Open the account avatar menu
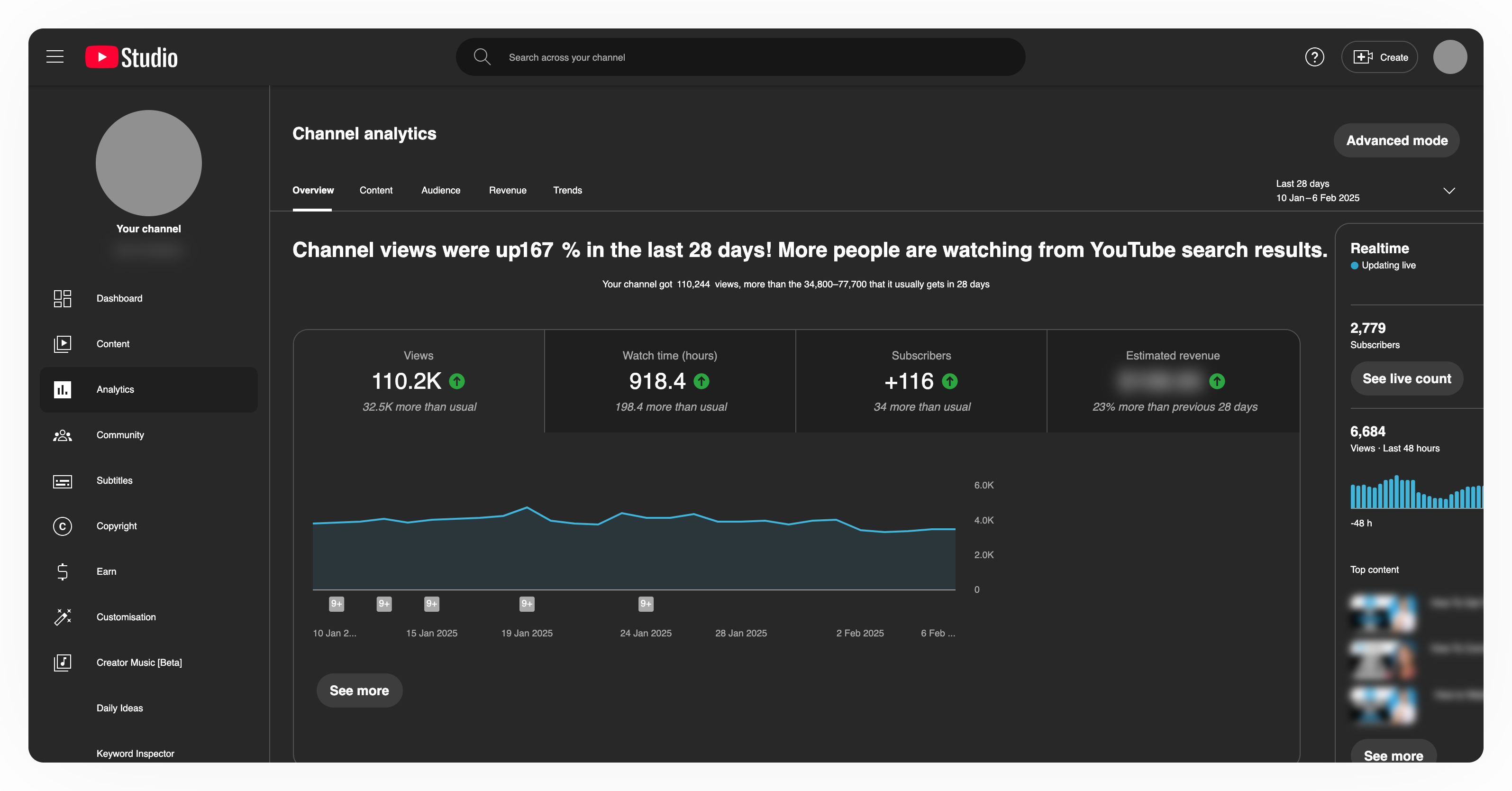1512x791 pixels. click(1450, 57)
